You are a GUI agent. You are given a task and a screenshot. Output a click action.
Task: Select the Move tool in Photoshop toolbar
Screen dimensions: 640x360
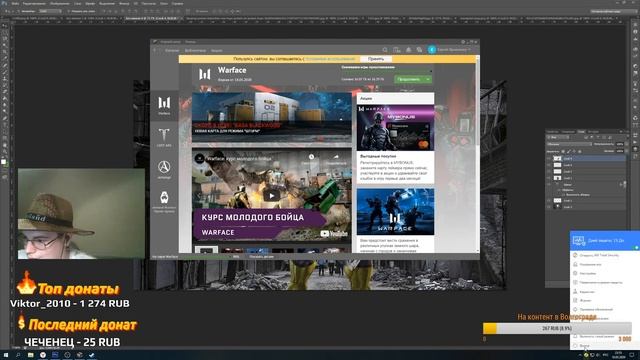pyautogui.click(x=5, y=25)
